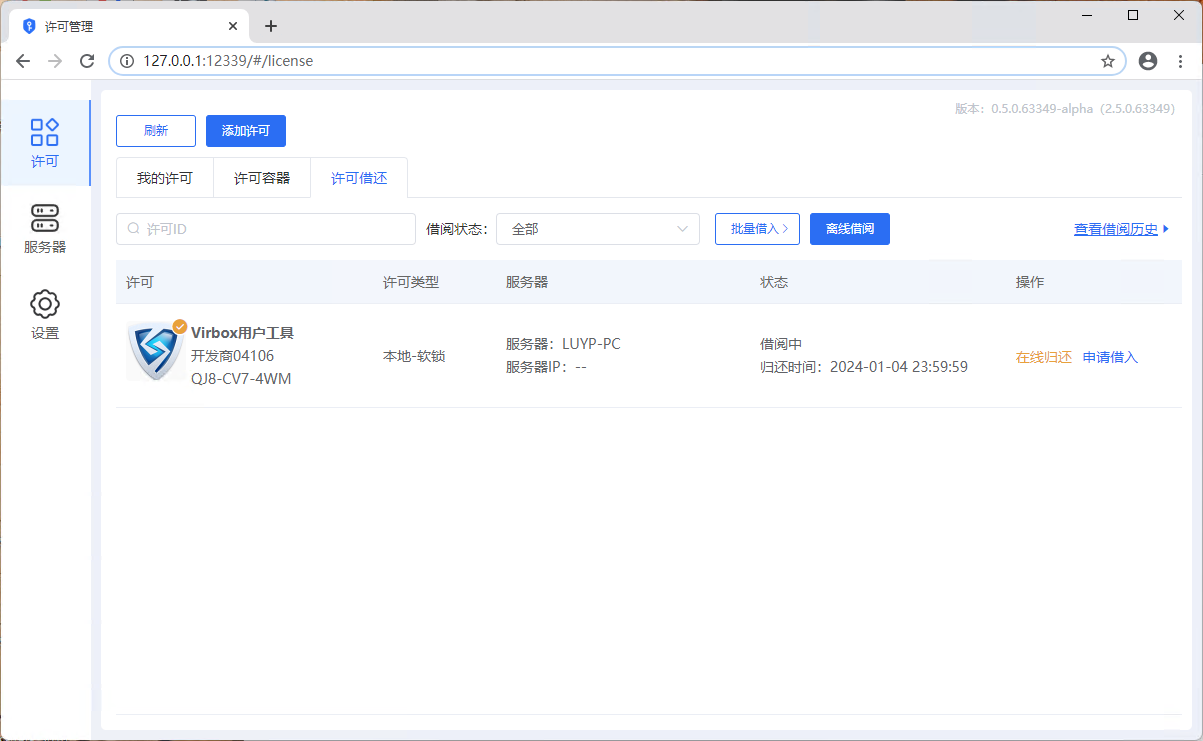Expand the 借阅状态 dropdown showing 全部
Screen dimensions: 1203x741
[x=598, y=229]
